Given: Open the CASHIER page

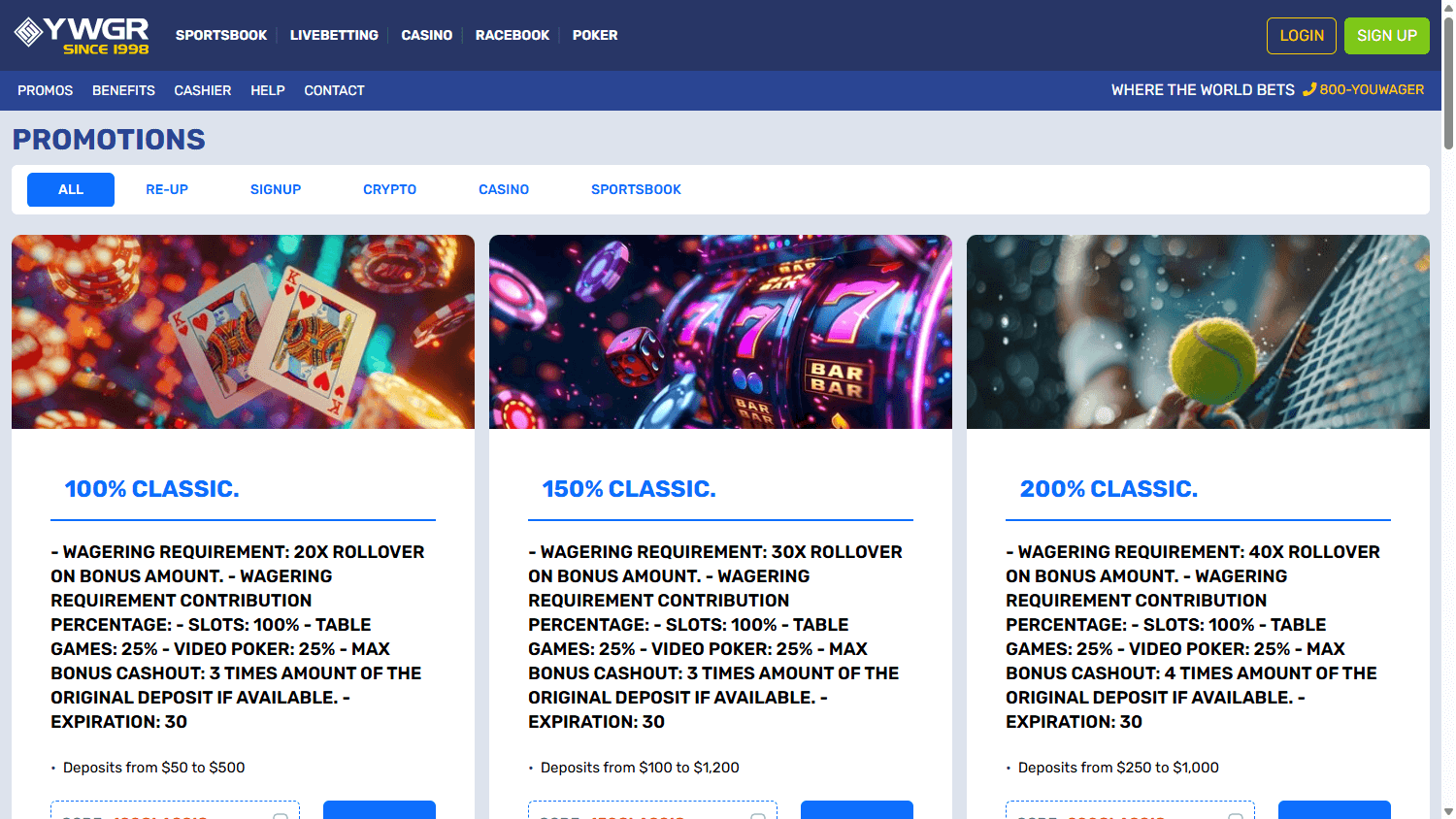Looking at the screenshot, I should click(202, 90).
